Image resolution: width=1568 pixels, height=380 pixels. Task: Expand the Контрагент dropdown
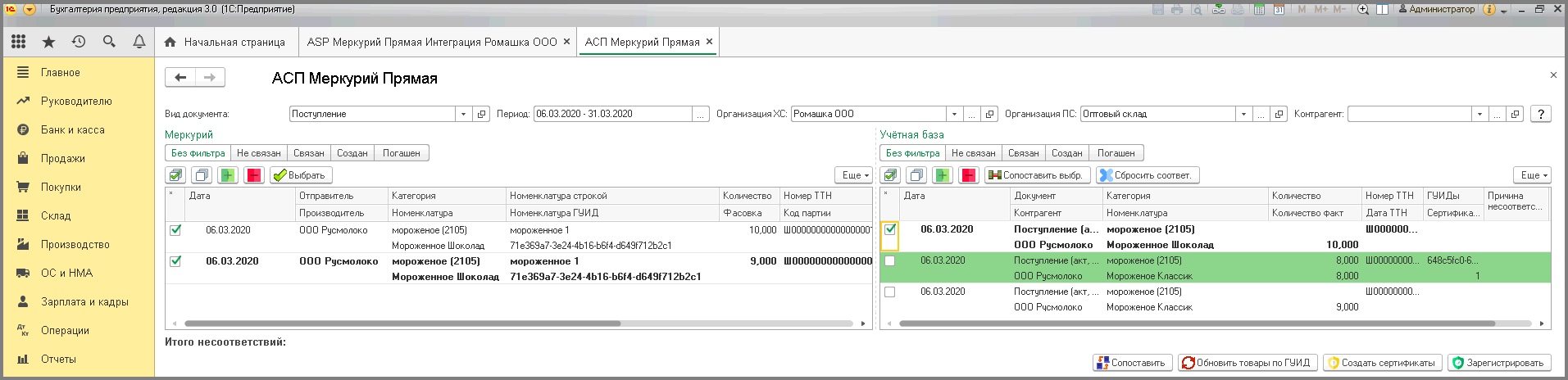[x=1479, y=114]
